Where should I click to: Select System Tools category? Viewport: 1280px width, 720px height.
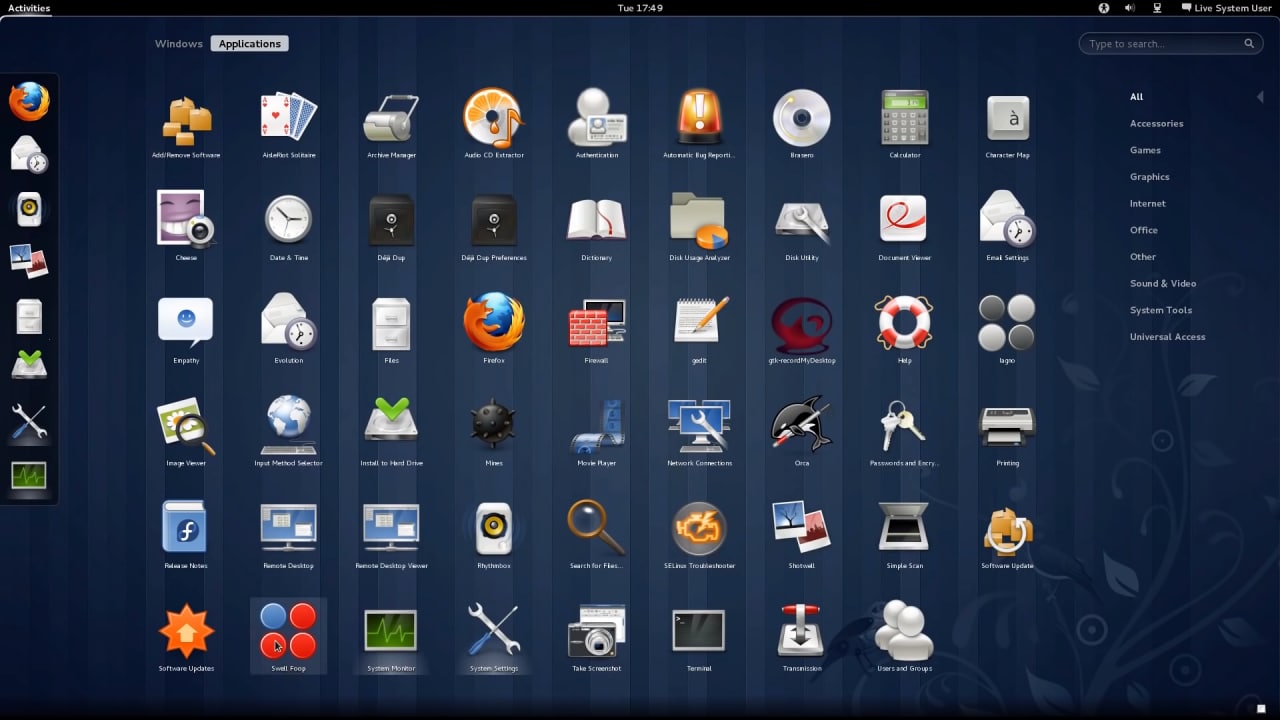[x=1161, y=310]
